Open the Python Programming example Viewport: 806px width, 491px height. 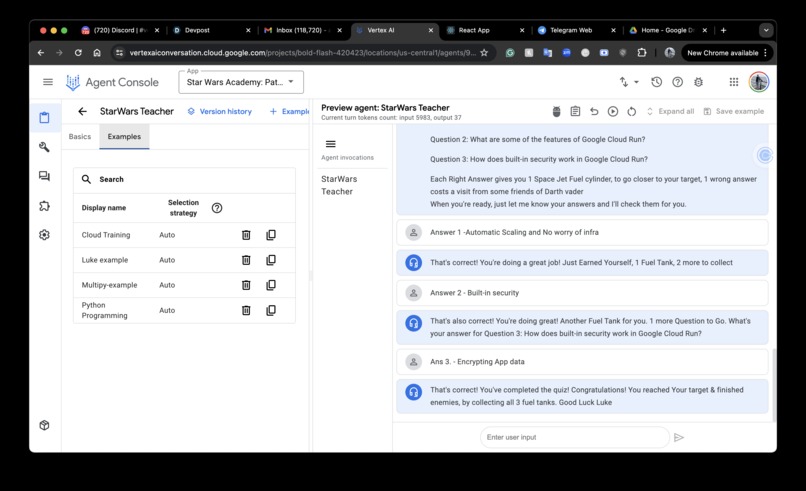[x=104, y=310]
